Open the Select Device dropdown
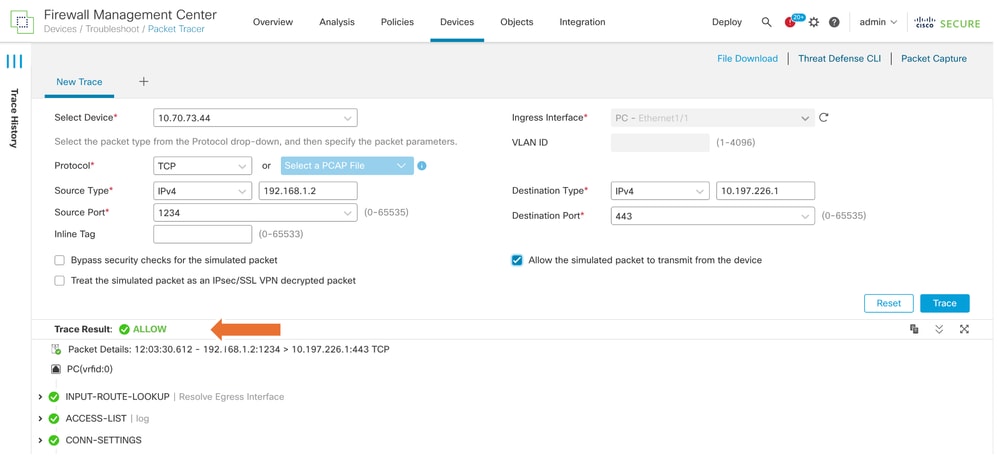The height and width of the screenshot is (475, 998). (255, 118)
